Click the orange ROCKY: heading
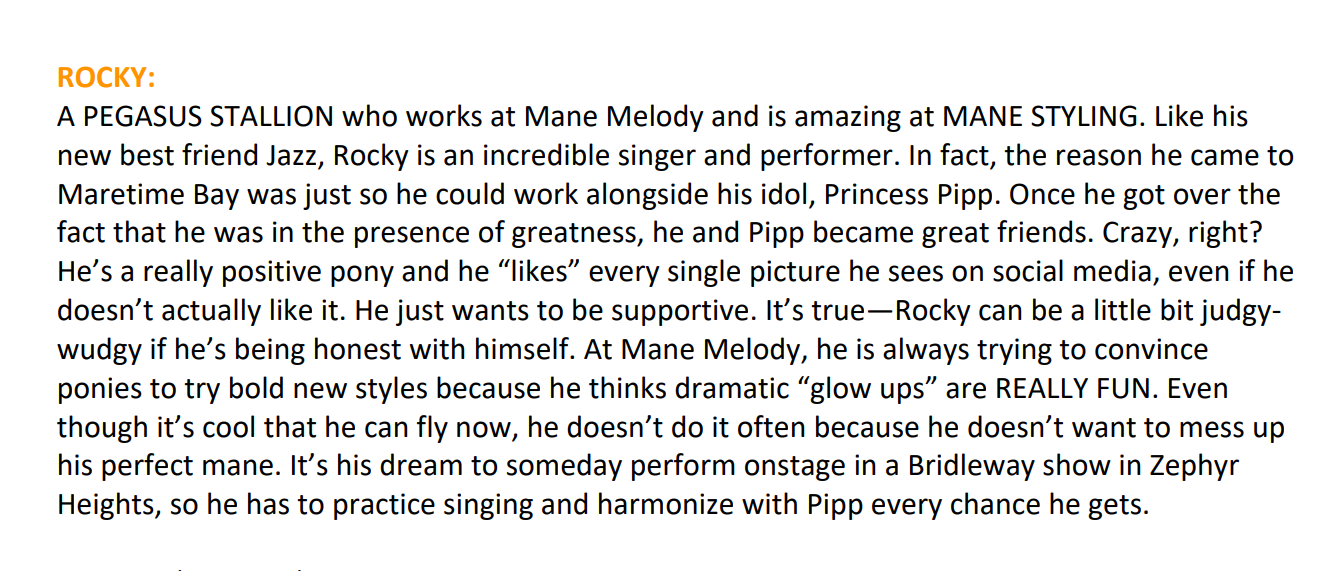 tap(106, 78)
